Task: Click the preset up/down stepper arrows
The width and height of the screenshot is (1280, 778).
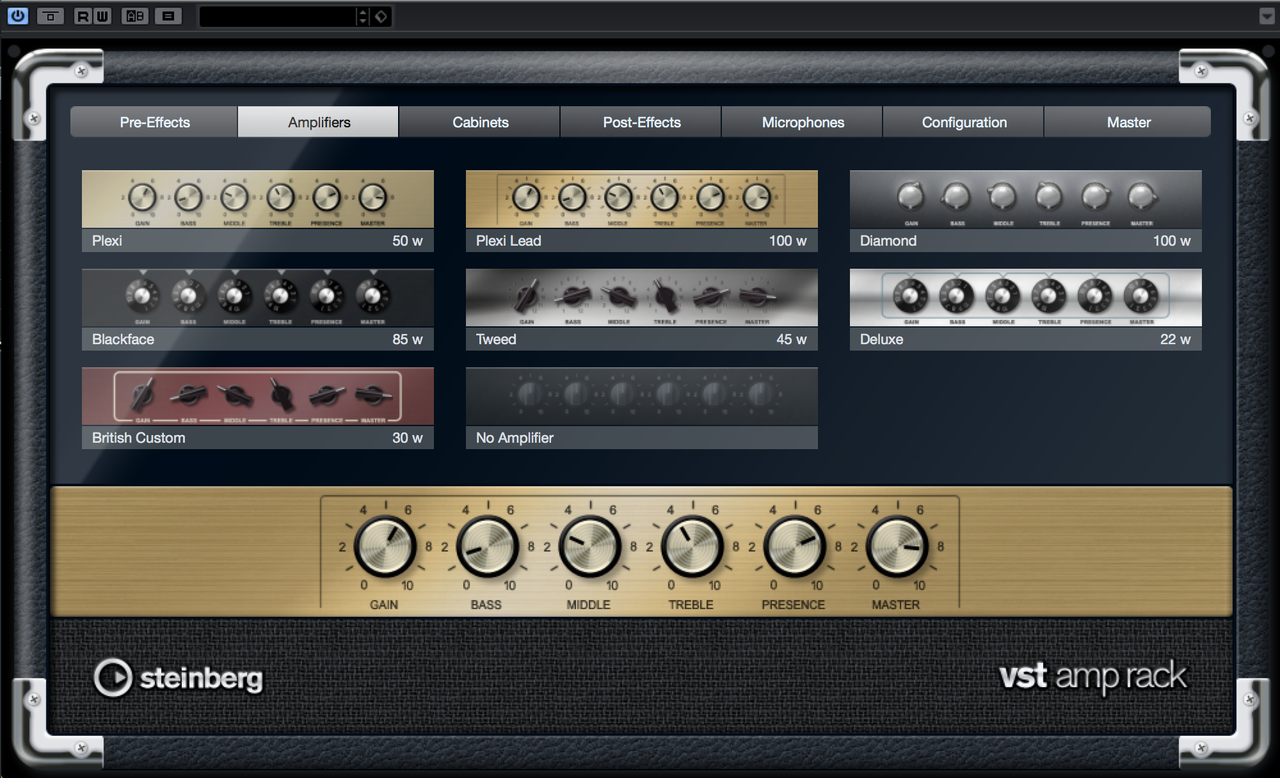Action: pos(363,16)
